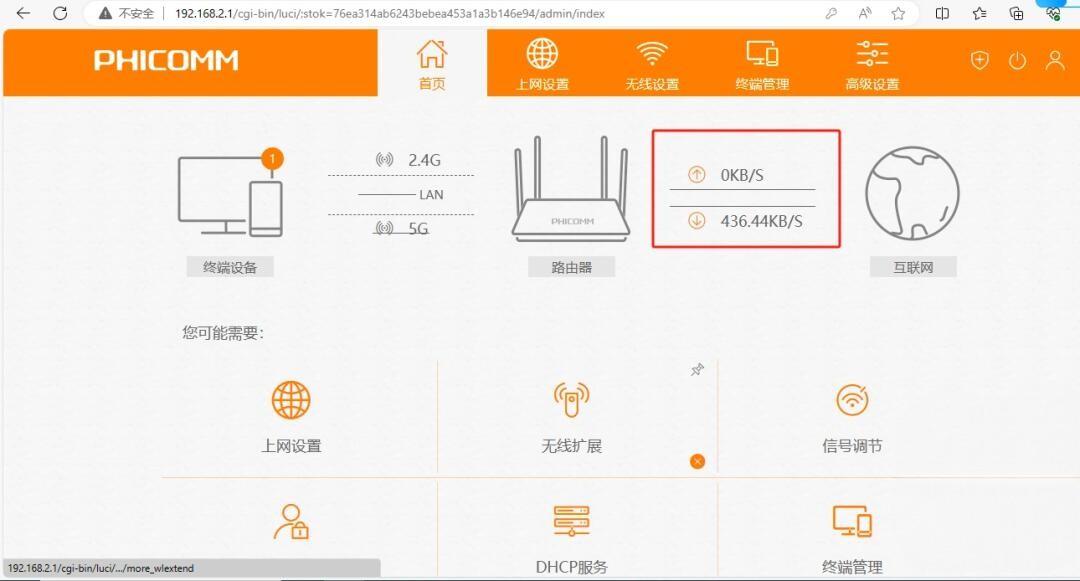Viewport: 1080px width, 581px height.
Task: Click the not-secure warning icon
Action: [105, 13]
